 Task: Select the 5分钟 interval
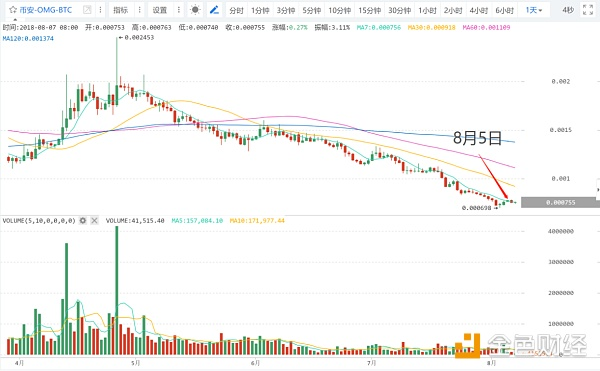pyautogui.click(x=311, y=10)
